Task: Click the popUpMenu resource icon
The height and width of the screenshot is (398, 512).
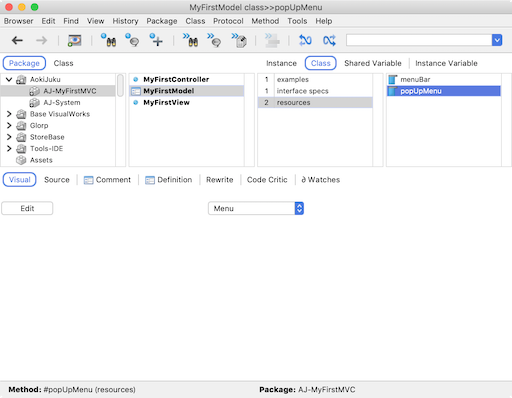Action: coord(393,91)
